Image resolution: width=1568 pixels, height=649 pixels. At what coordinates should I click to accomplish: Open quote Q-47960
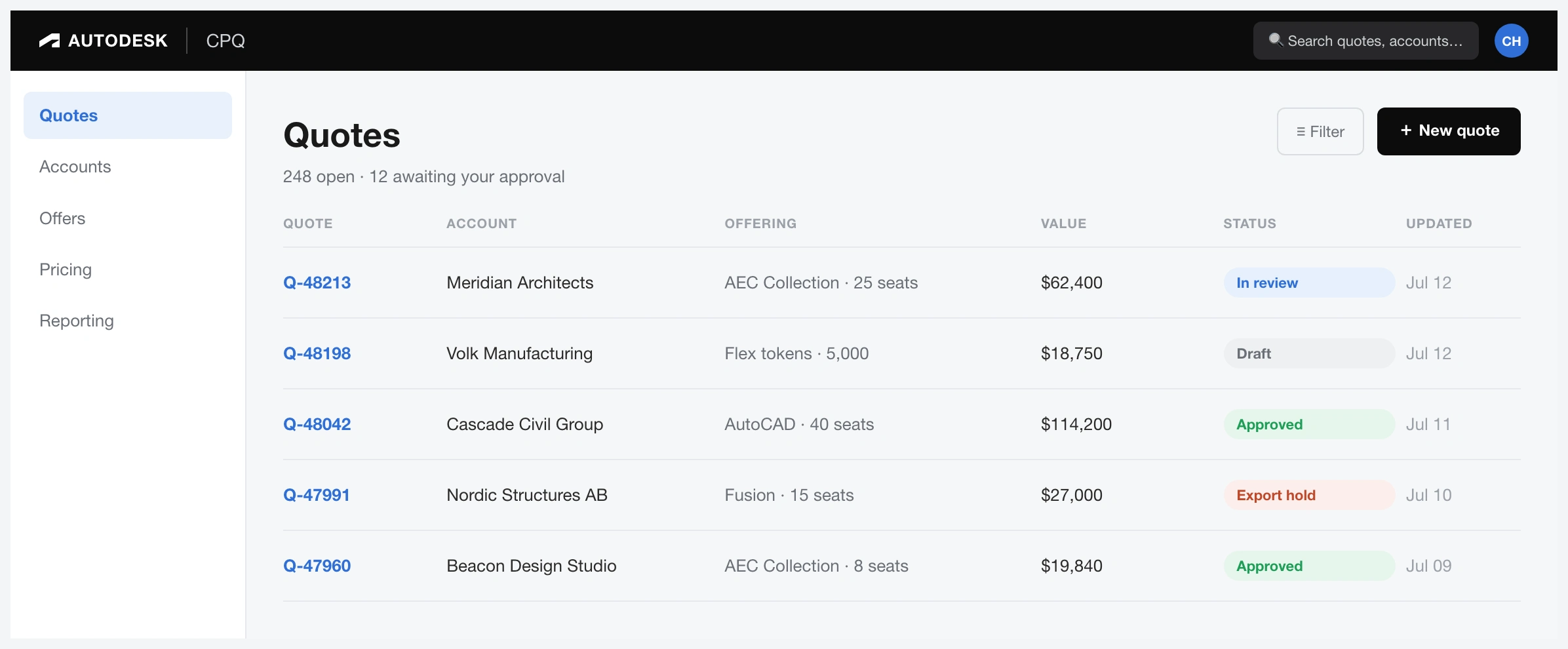[x=317, y=566]
